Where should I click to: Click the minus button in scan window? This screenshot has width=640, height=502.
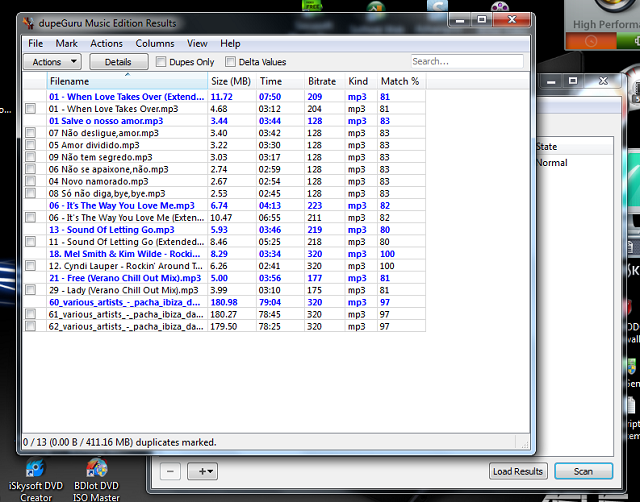pos(170,471)
